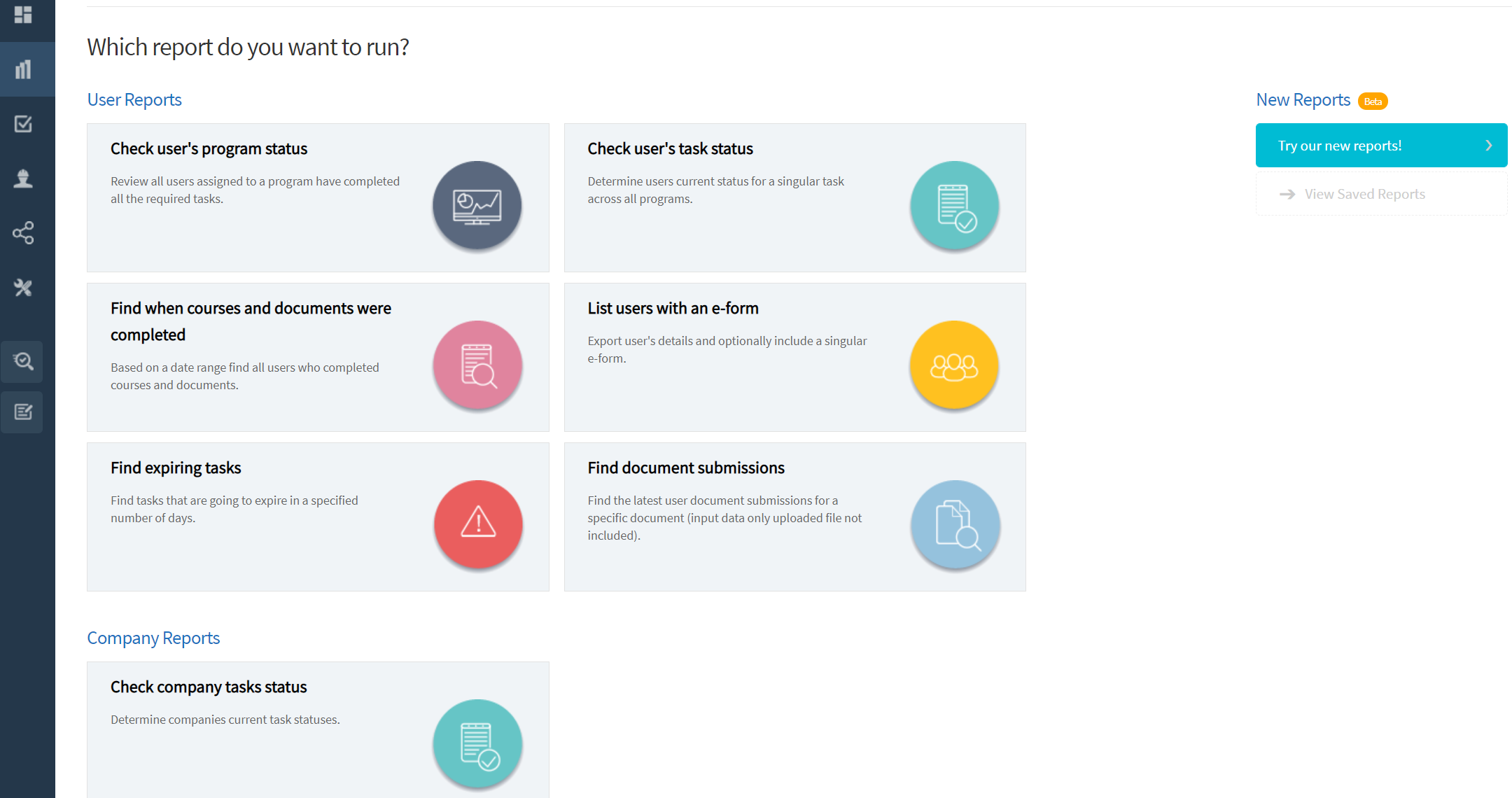The height and width of the screenshot is (798, 1512).
Task: Click the program status monitor icon
Action: (477, 206)
